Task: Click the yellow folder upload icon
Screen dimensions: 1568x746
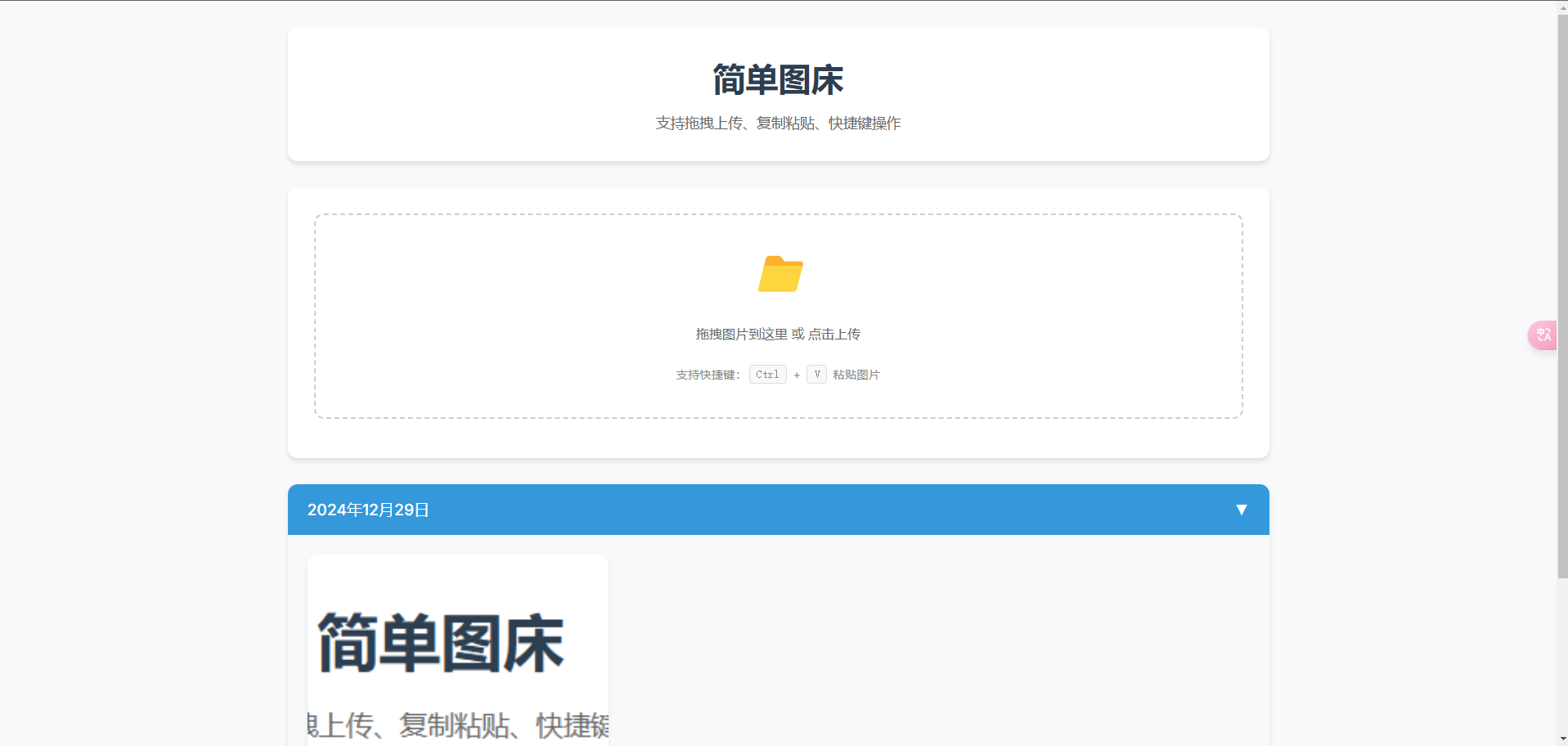Action: coord(780,274)
